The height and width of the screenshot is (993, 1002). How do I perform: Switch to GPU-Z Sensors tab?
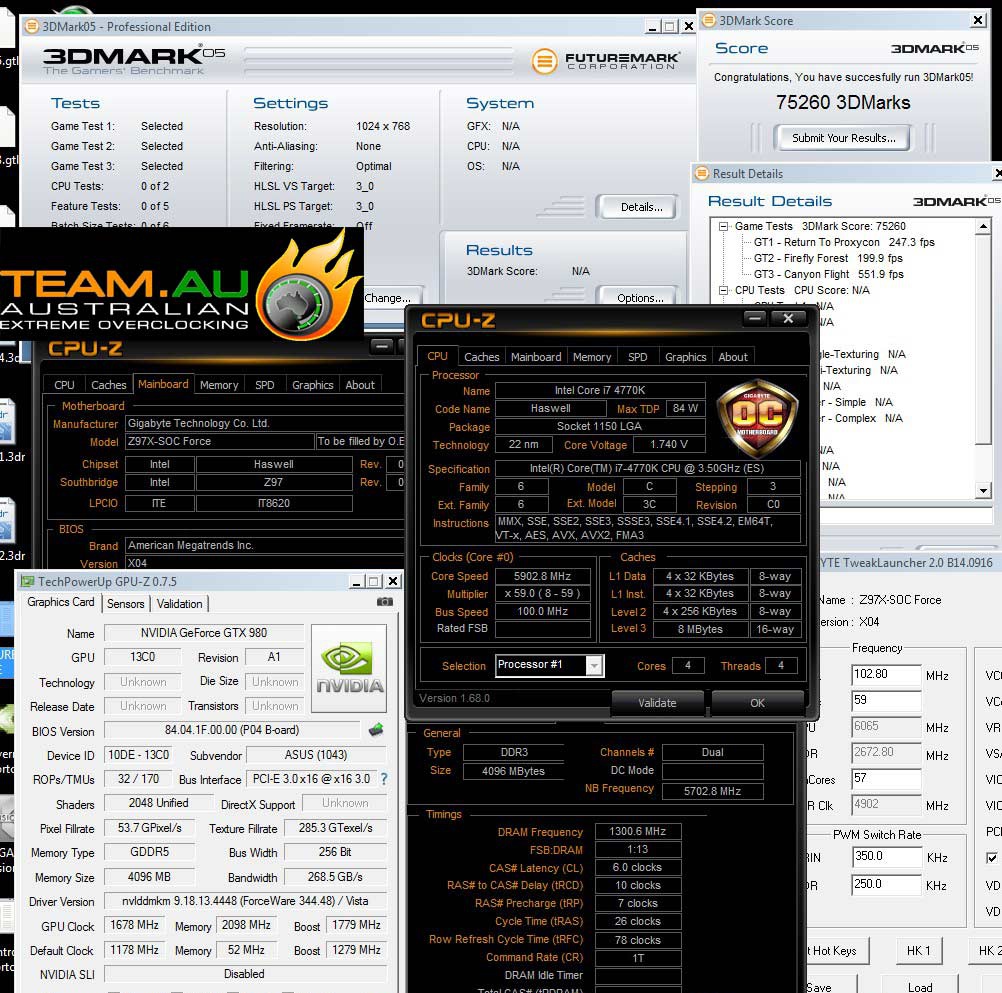point(125,603)
